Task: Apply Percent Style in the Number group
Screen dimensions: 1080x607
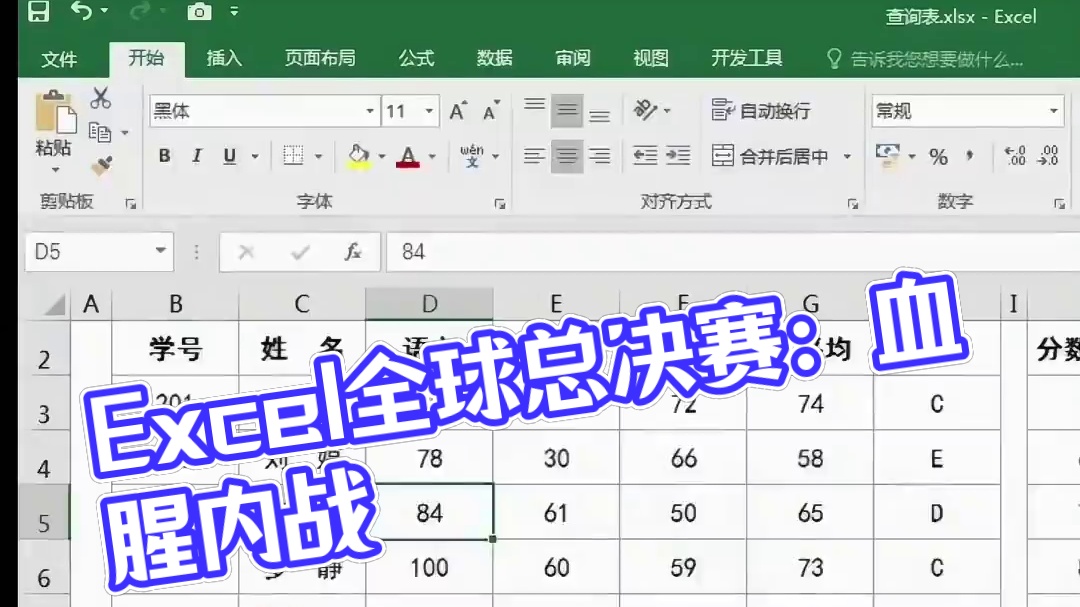Action: point(939,156)
